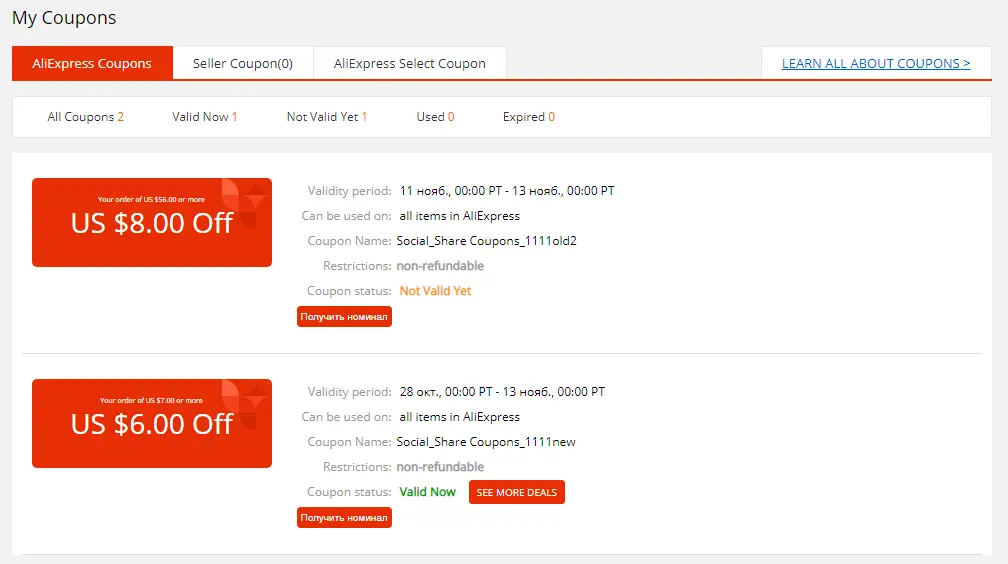
Task: Click non-refundable restriction of the $6.00 coupon
Action: tap(440, 467)
